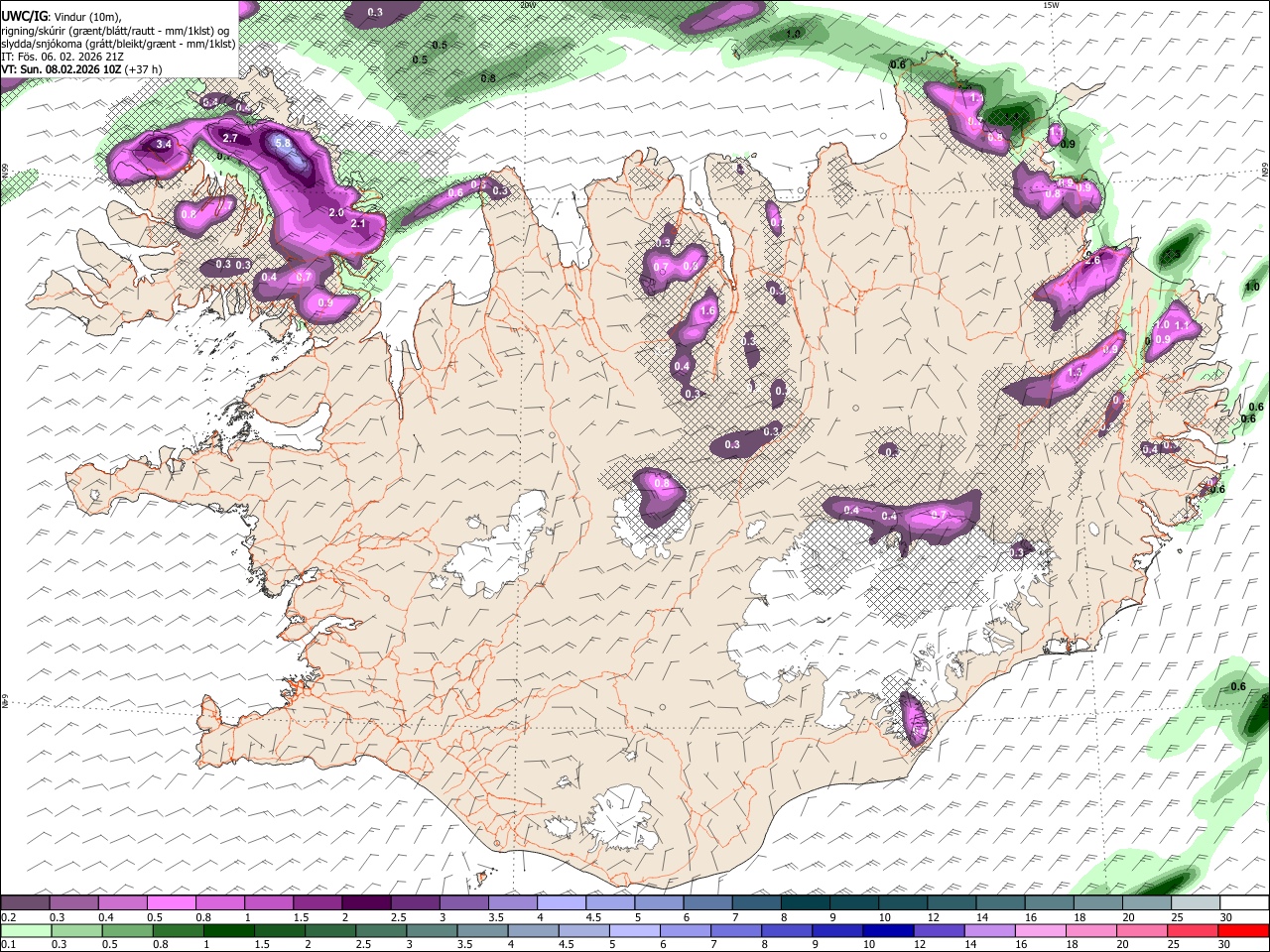Pick the bright magenta 0.5–0.8 snow scale swatch
This screenshot has height=952, width=1270.
tap(172, 903)
